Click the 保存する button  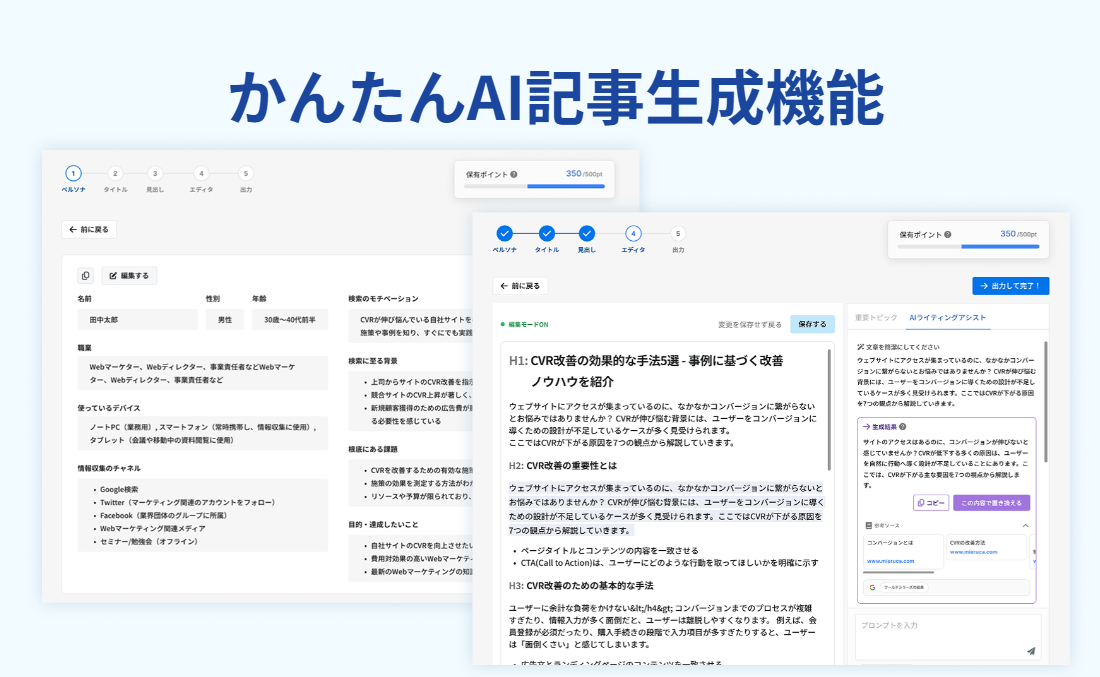812,324
